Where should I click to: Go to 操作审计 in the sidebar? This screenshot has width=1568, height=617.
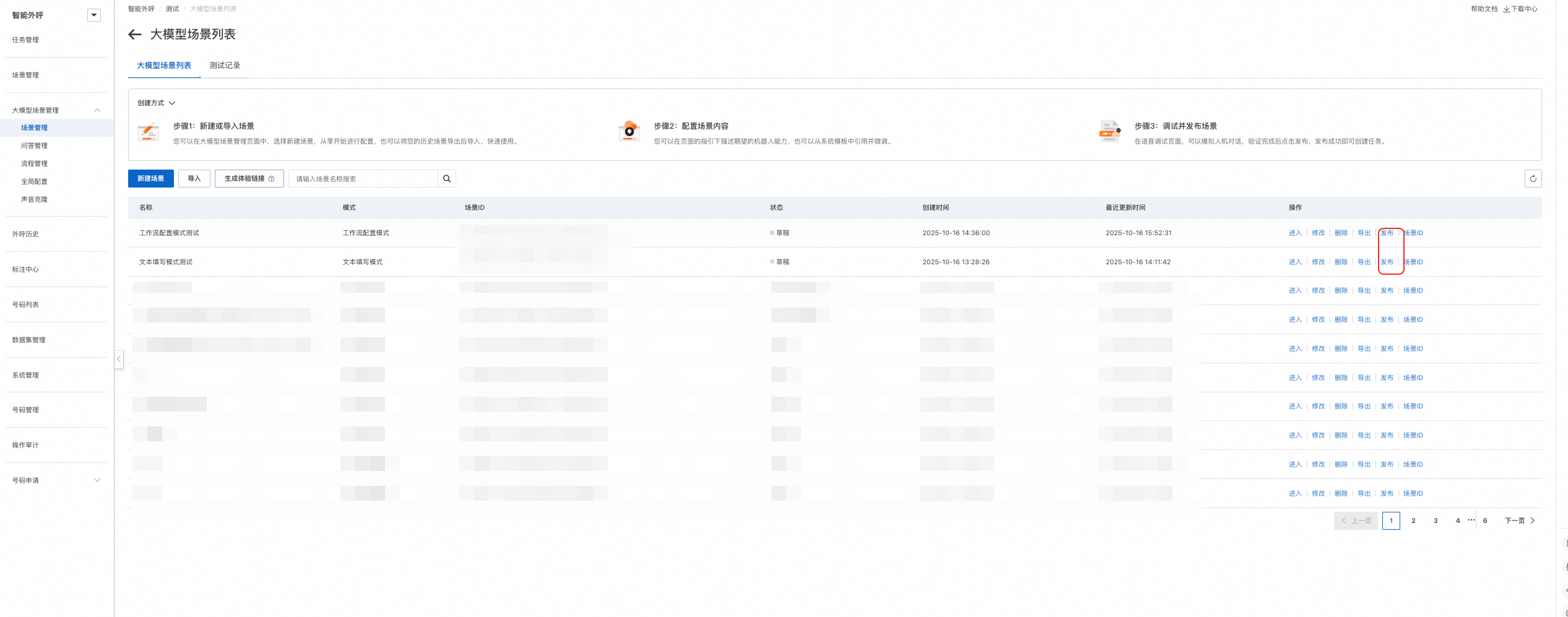click(25, 445)
